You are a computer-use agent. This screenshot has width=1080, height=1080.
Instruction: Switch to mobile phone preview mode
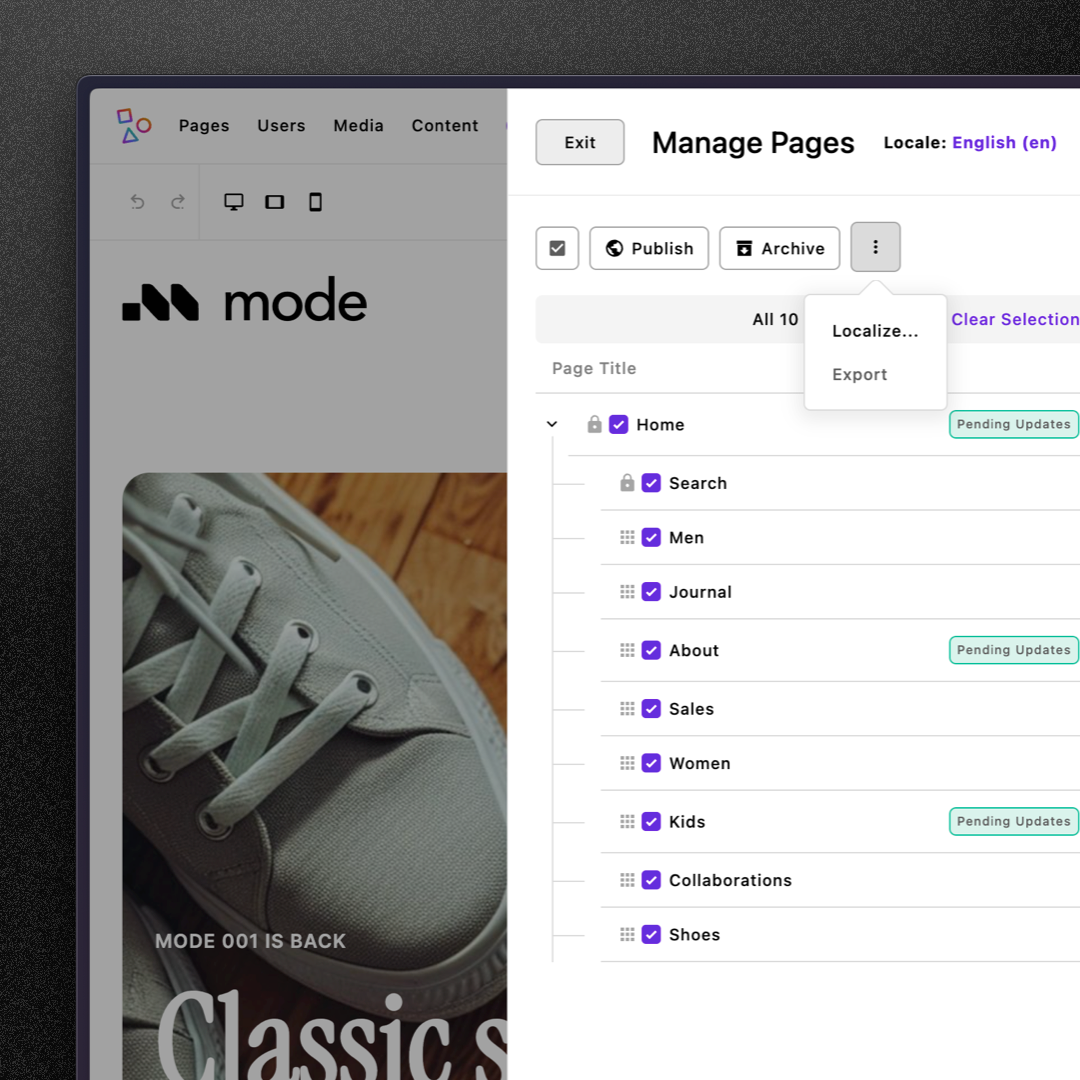click(315, 201)
